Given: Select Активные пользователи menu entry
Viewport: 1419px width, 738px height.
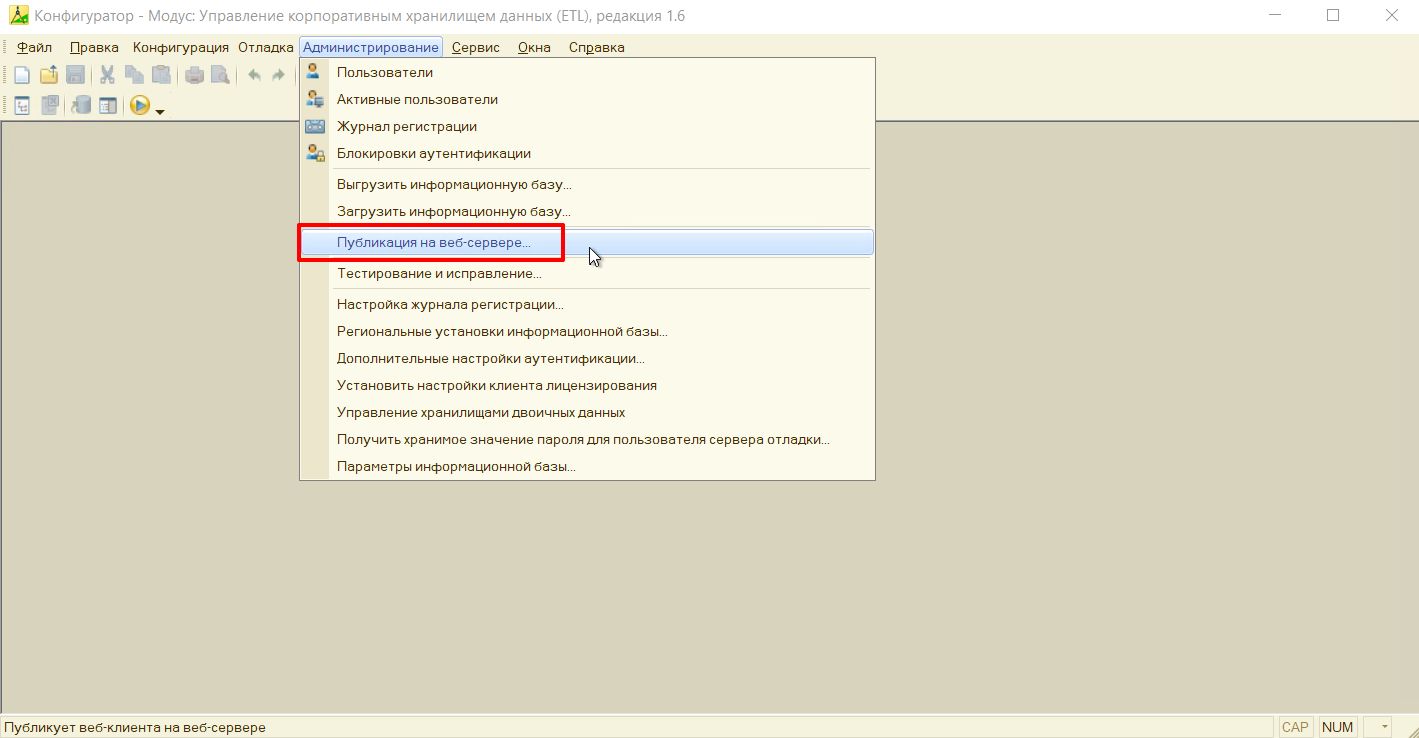Looking at the screenshot, I should pos(587,99).
